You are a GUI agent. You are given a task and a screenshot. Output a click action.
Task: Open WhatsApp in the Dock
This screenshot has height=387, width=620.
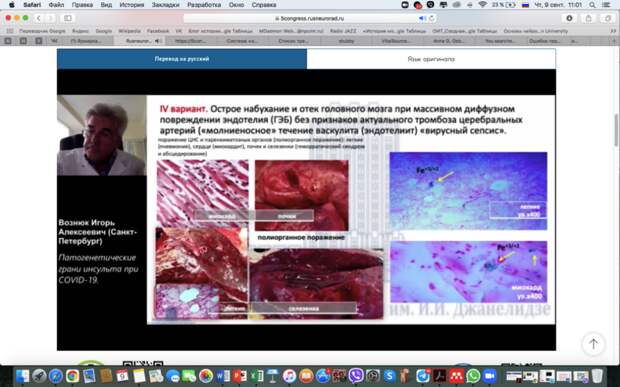473,376
